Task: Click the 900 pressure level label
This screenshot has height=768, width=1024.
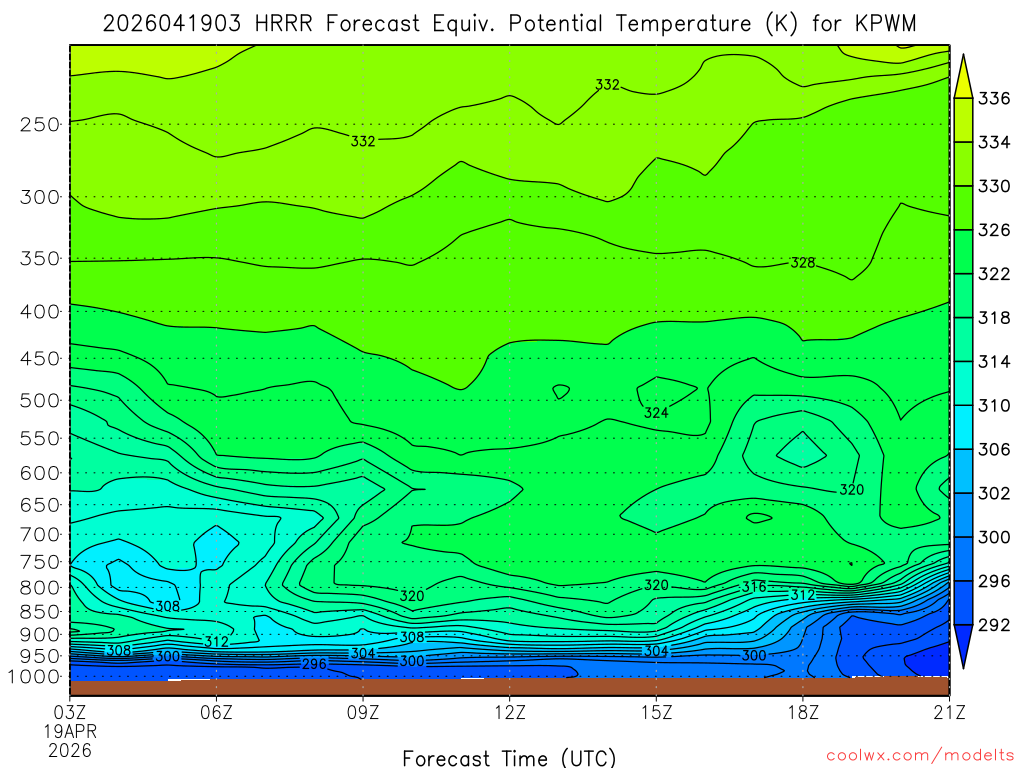Action: (x=40, y=634)
